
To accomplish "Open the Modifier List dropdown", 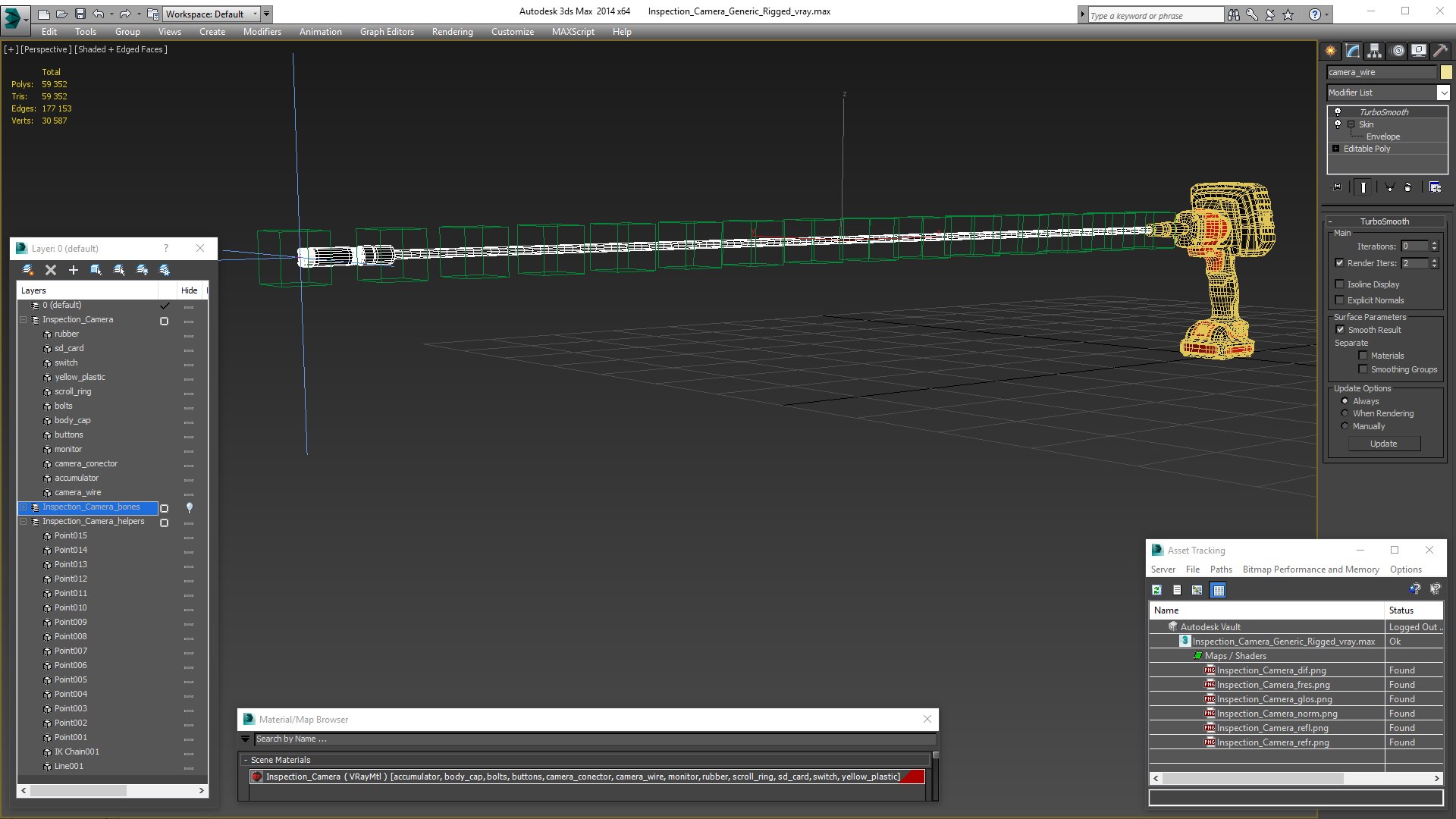I will (x=1443, y=93).
